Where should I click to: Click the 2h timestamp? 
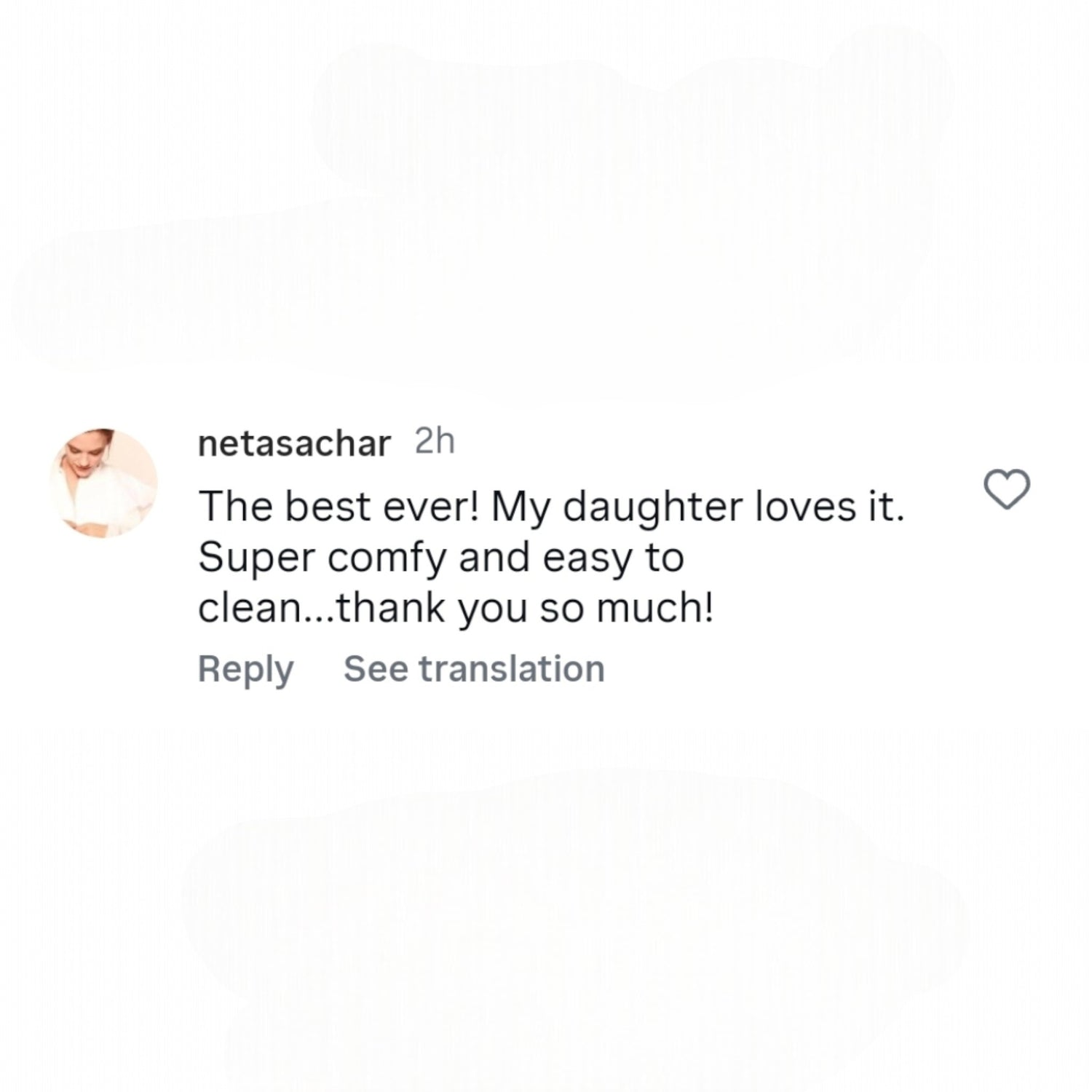435,442
